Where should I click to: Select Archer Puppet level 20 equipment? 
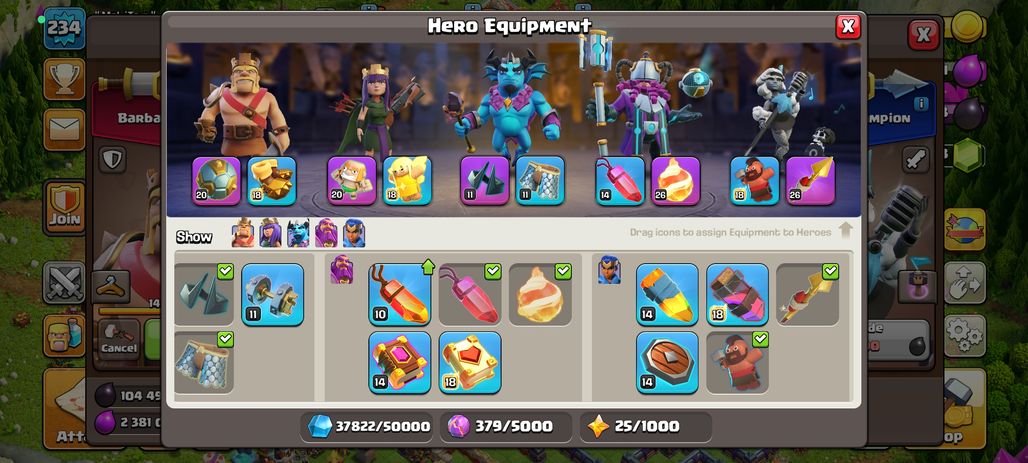pos(352,181)
